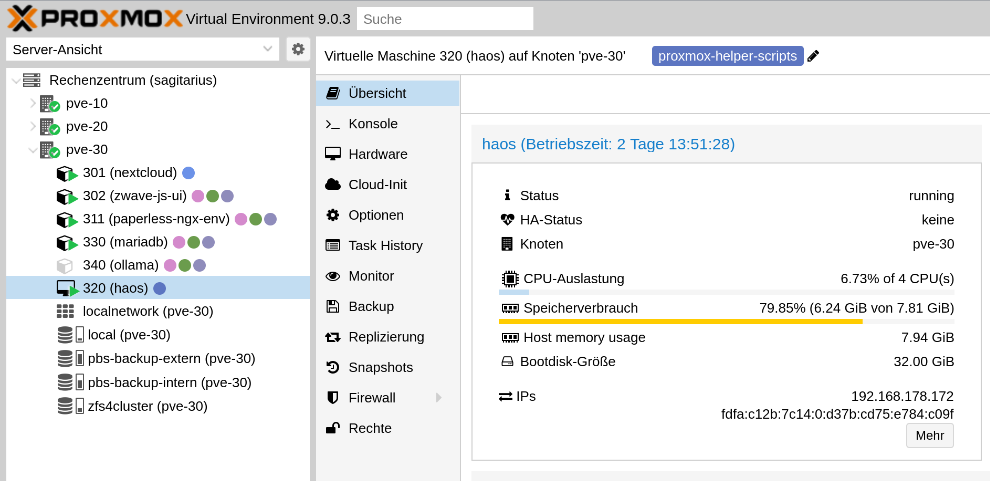Collapse the pve-30 node tree

tap(32, 150)
